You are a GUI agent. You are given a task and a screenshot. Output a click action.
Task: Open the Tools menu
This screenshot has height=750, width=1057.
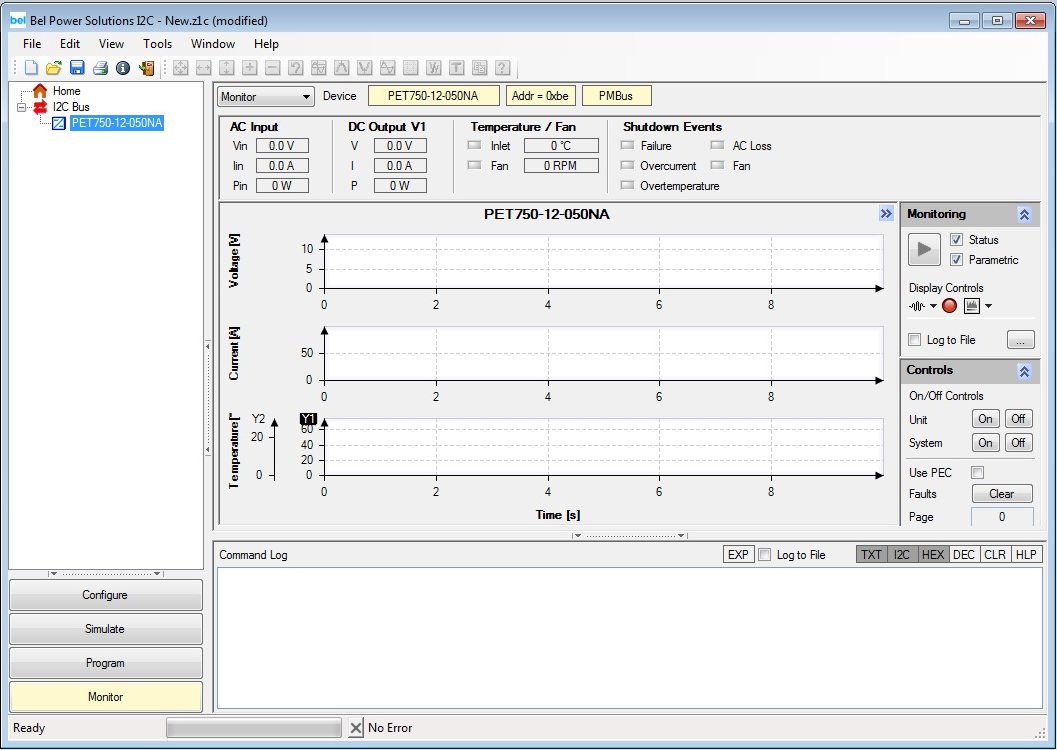coord(157,44)
